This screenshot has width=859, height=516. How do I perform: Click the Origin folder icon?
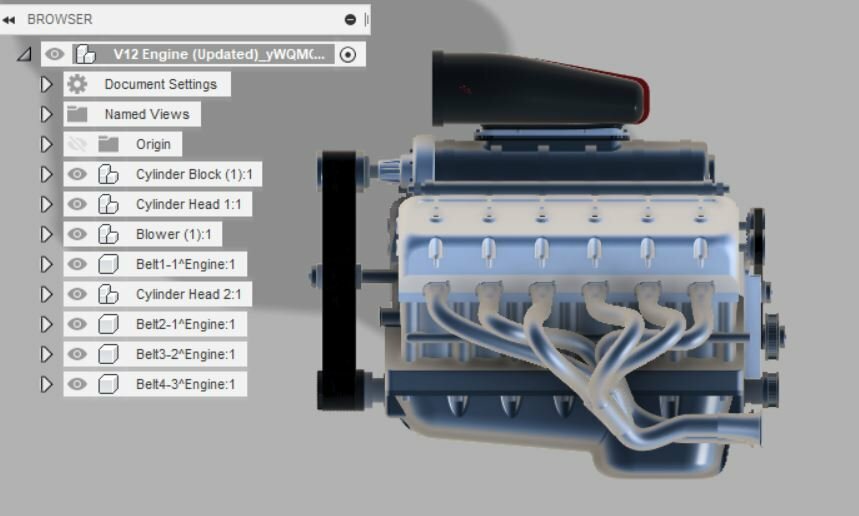coord(108,145)
